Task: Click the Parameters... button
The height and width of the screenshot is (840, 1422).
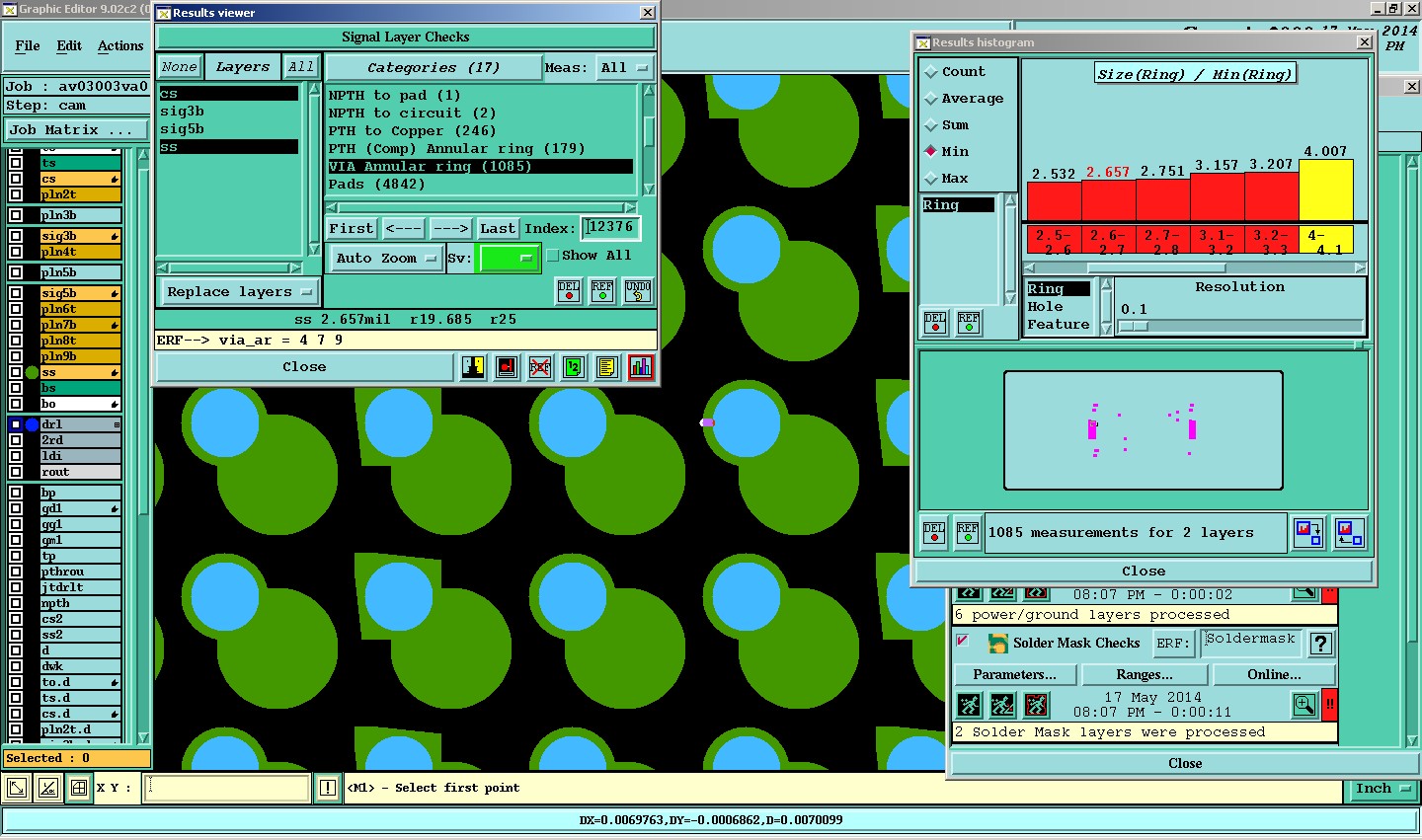Action: pyautogui.click(x=1014, y=675)
